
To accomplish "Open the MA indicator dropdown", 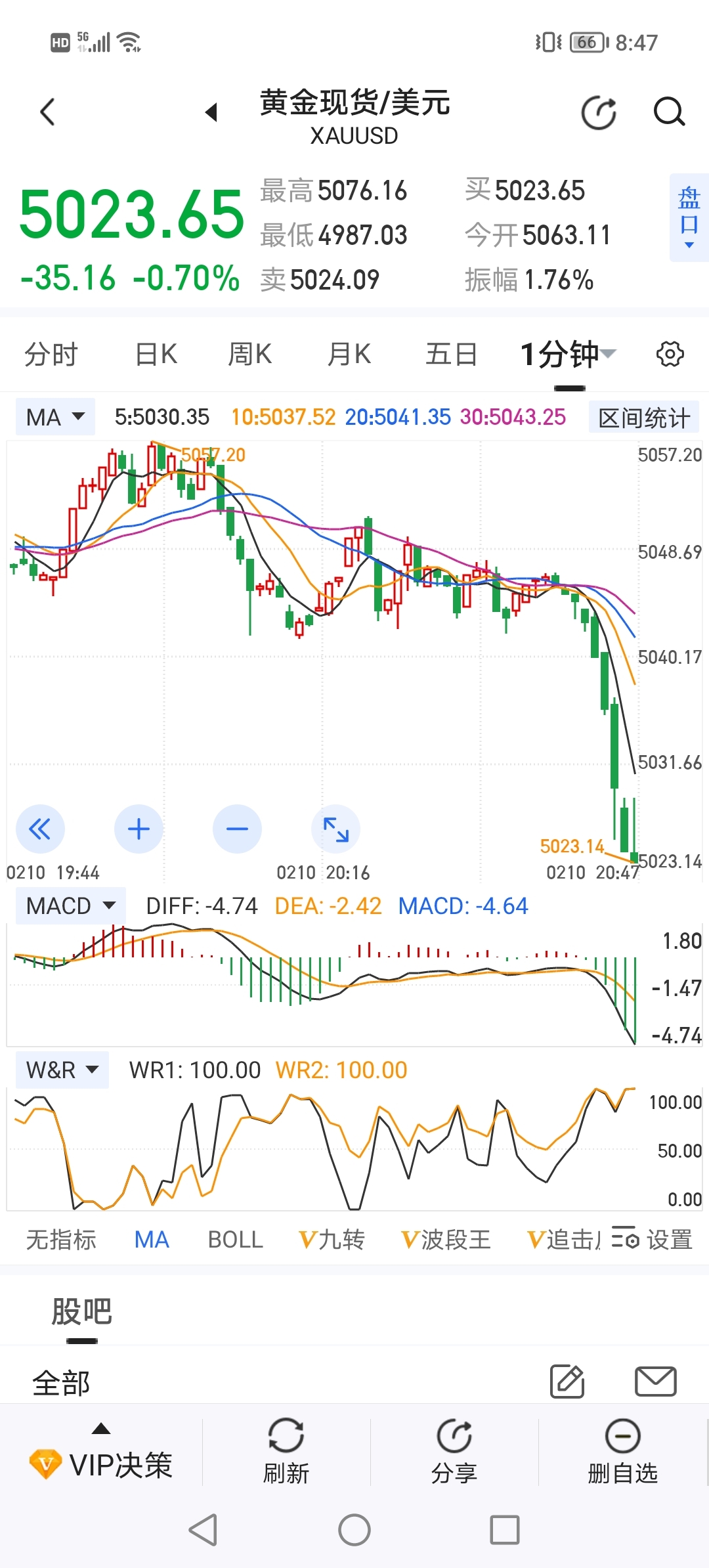I will [x=55, y=417].
